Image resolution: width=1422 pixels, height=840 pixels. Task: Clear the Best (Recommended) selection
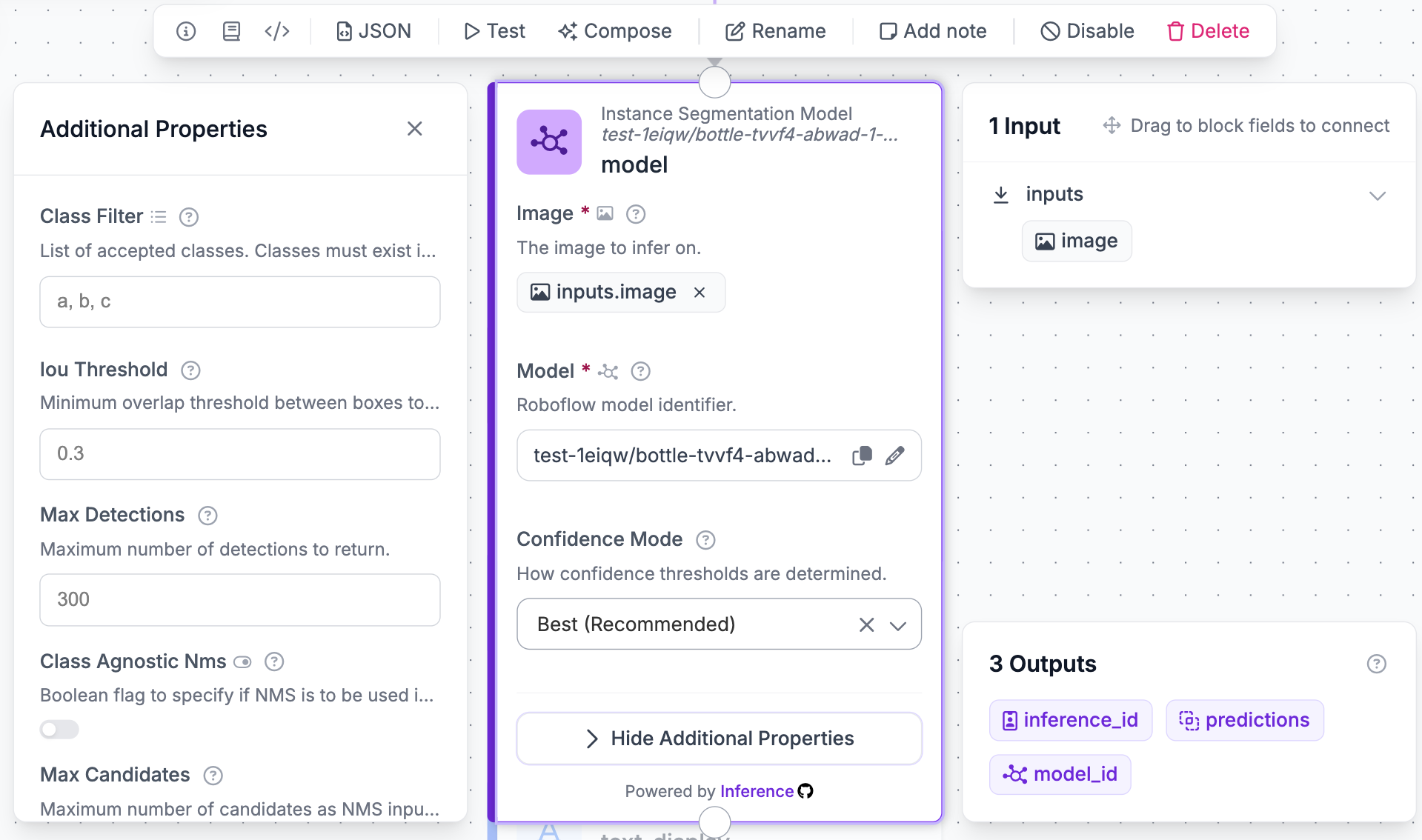pyautogui.click(x=866, y=625)
